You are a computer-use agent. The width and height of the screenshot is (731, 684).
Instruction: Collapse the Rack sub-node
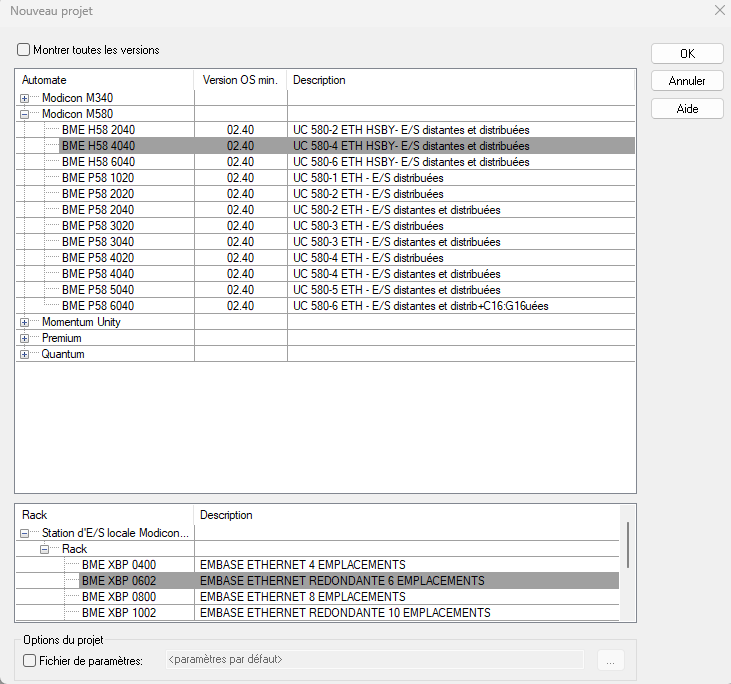[44, 549]
